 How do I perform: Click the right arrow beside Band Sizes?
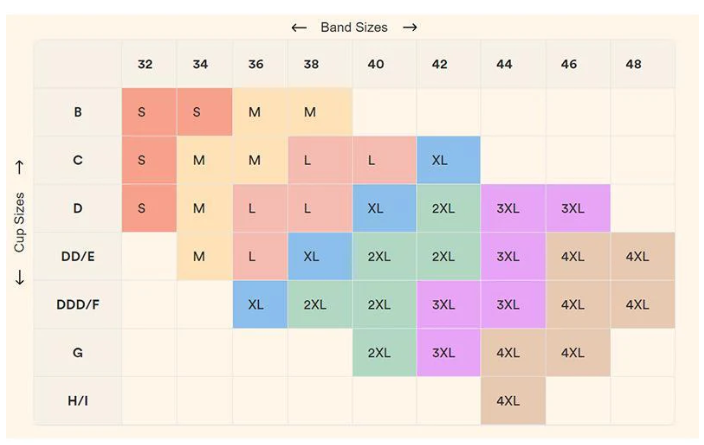[409, 27]
